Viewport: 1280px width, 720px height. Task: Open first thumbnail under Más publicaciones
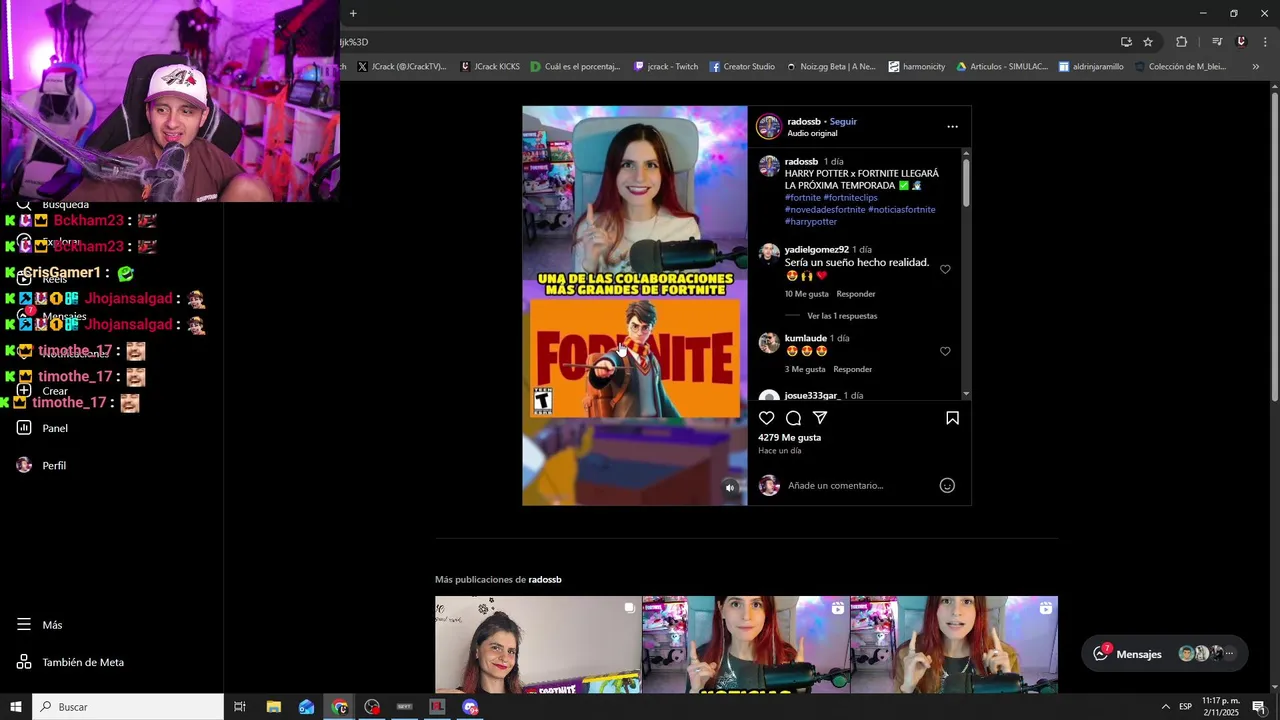point(538,645)
